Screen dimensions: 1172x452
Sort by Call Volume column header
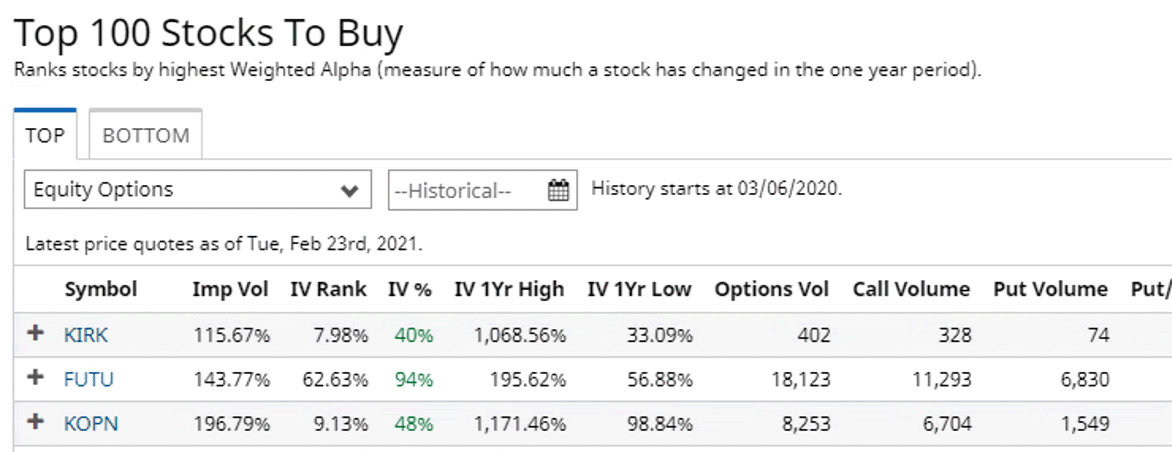click(x=912, y=290)
